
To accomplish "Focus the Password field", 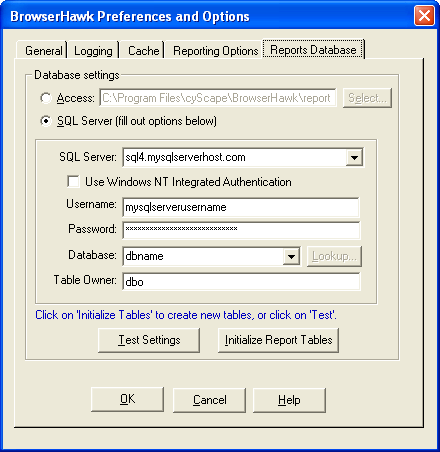I will click(241, 230).
